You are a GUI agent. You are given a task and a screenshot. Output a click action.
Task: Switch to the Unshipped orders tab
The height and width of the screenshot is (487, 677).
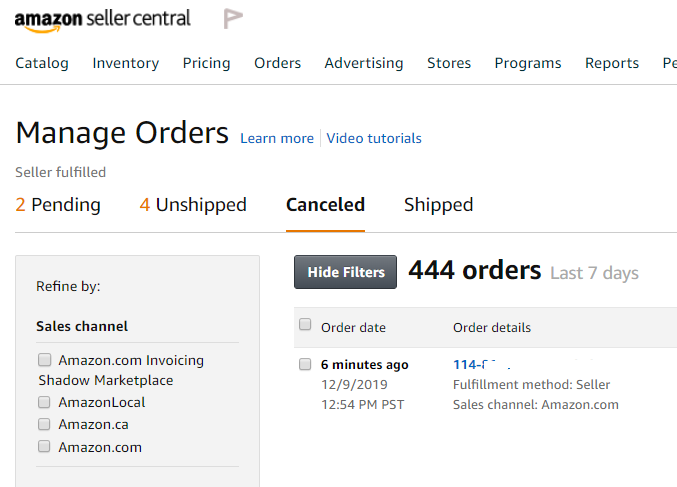pyautogui.click(x=193, y=205)
